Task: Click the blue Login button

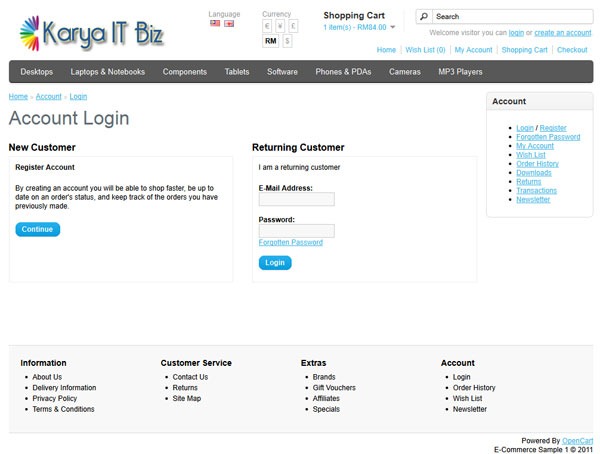Action: (x=275, y=263)
